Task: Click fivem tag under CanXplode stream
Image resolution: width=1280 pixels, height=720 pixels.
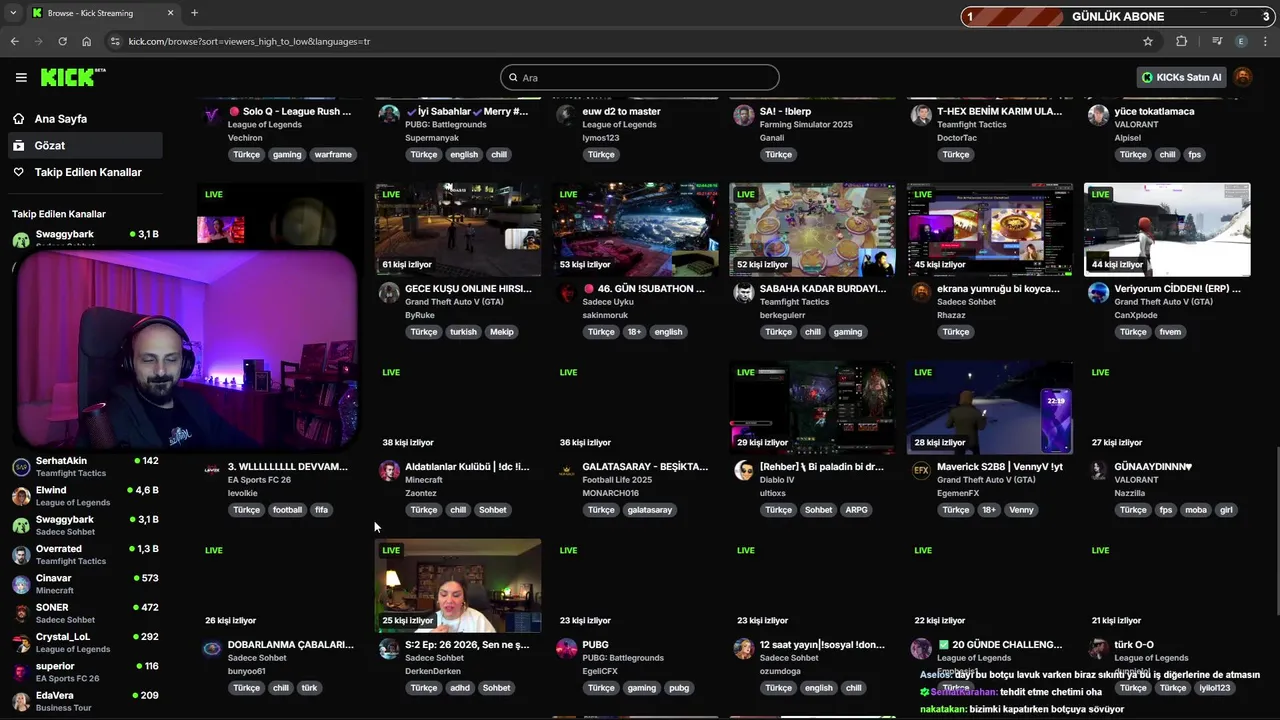Action: [x=1170, y=332]
